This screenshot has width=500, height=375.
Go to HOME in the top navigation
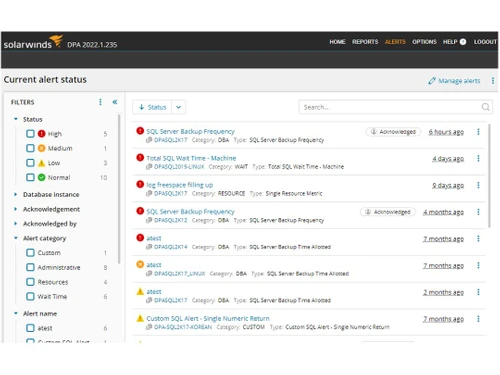[337, 42]
